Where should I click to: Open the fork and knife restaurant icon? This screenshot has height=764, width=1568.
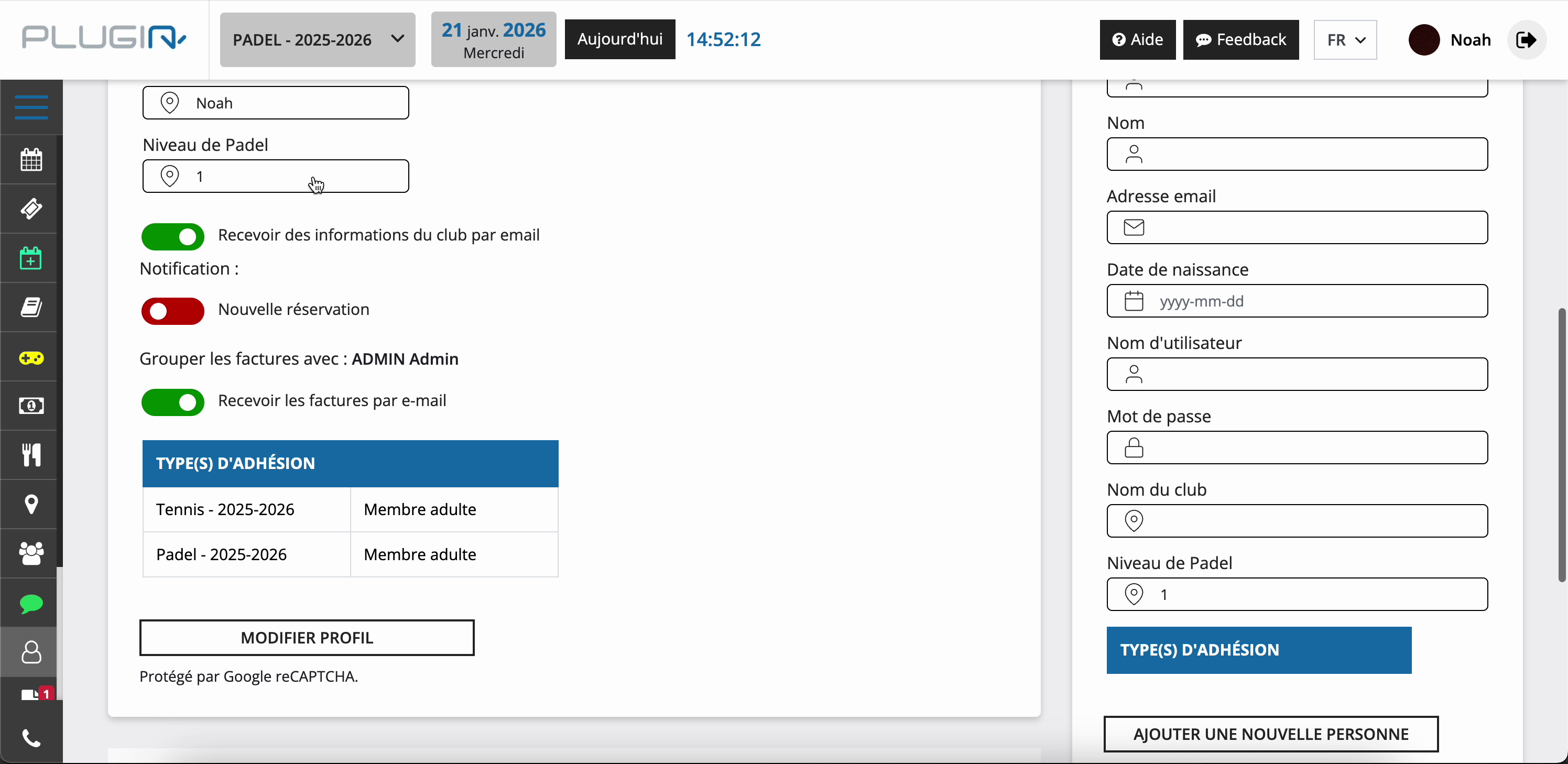tap(31, 455)
